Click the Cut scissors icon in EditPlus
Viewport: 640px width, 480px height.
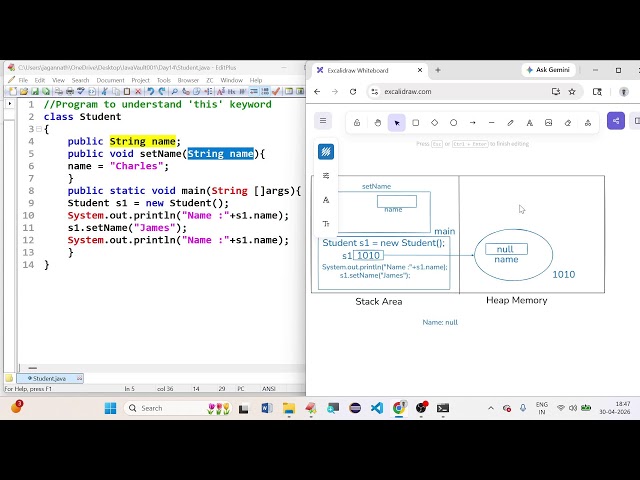click(x=104, y=91)
